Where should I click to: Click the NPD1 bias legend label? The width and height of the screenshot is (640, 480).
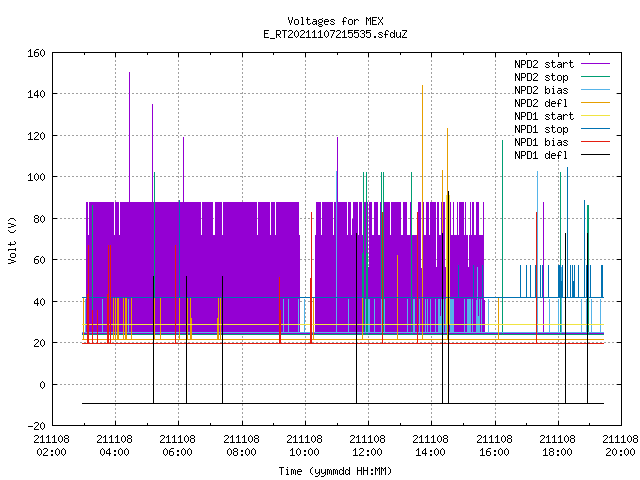(541, 142)
